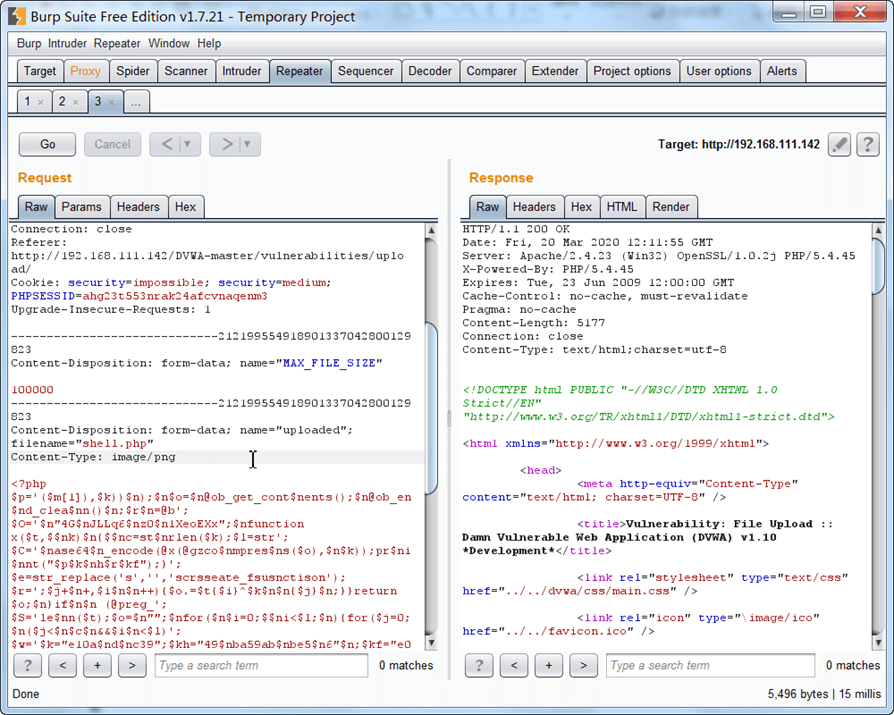Show request Hex view
This screenshot has height=715, width=894.
(x=185, y=207)
